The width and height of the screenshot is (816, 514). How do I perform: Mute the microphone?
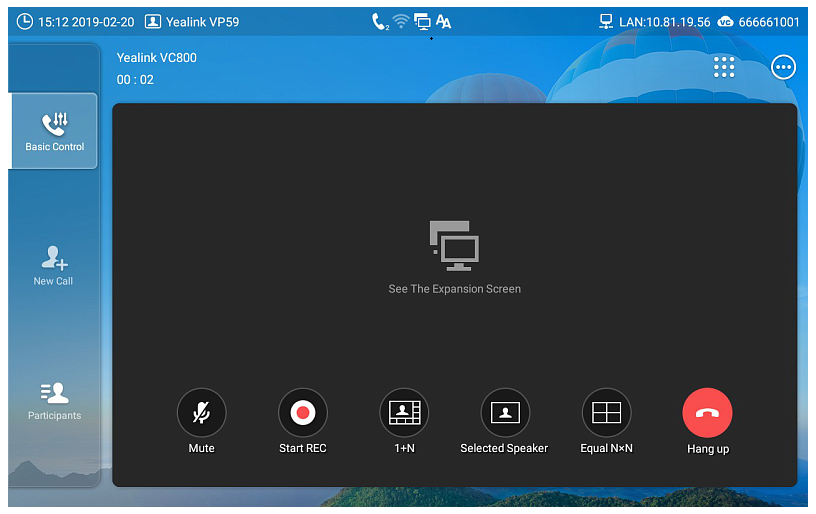coord(201,413)
